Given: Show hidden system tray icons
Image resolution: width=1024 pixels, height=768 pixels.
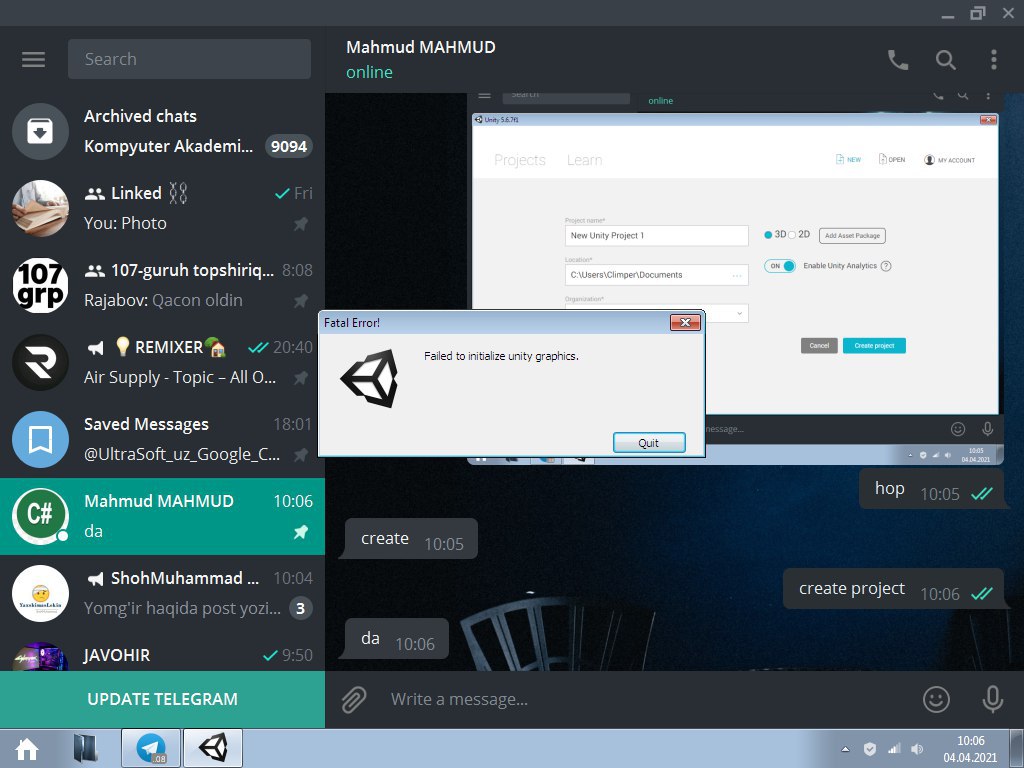Looking at the screenshot, I should click(x=845, y=749).
